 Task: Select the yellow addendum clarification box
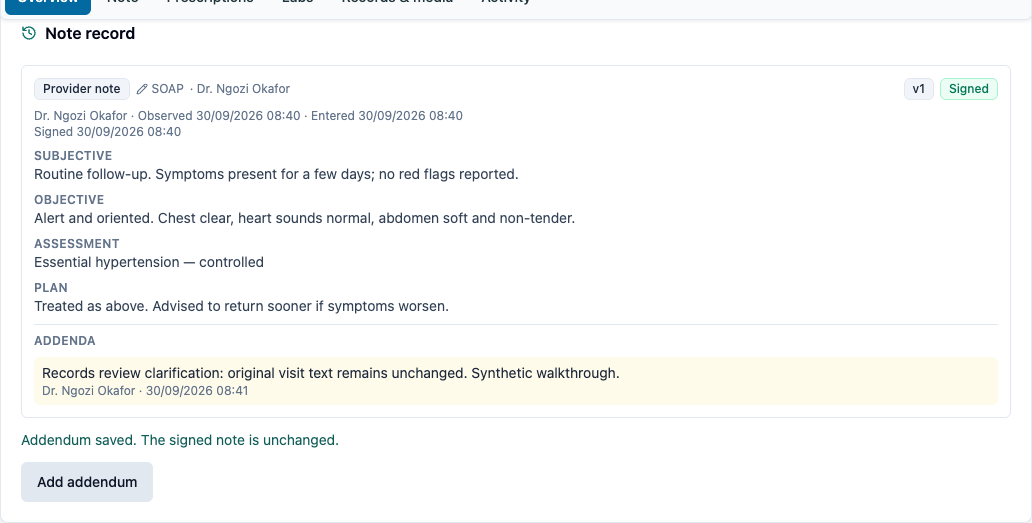click(x=516, y=381)
